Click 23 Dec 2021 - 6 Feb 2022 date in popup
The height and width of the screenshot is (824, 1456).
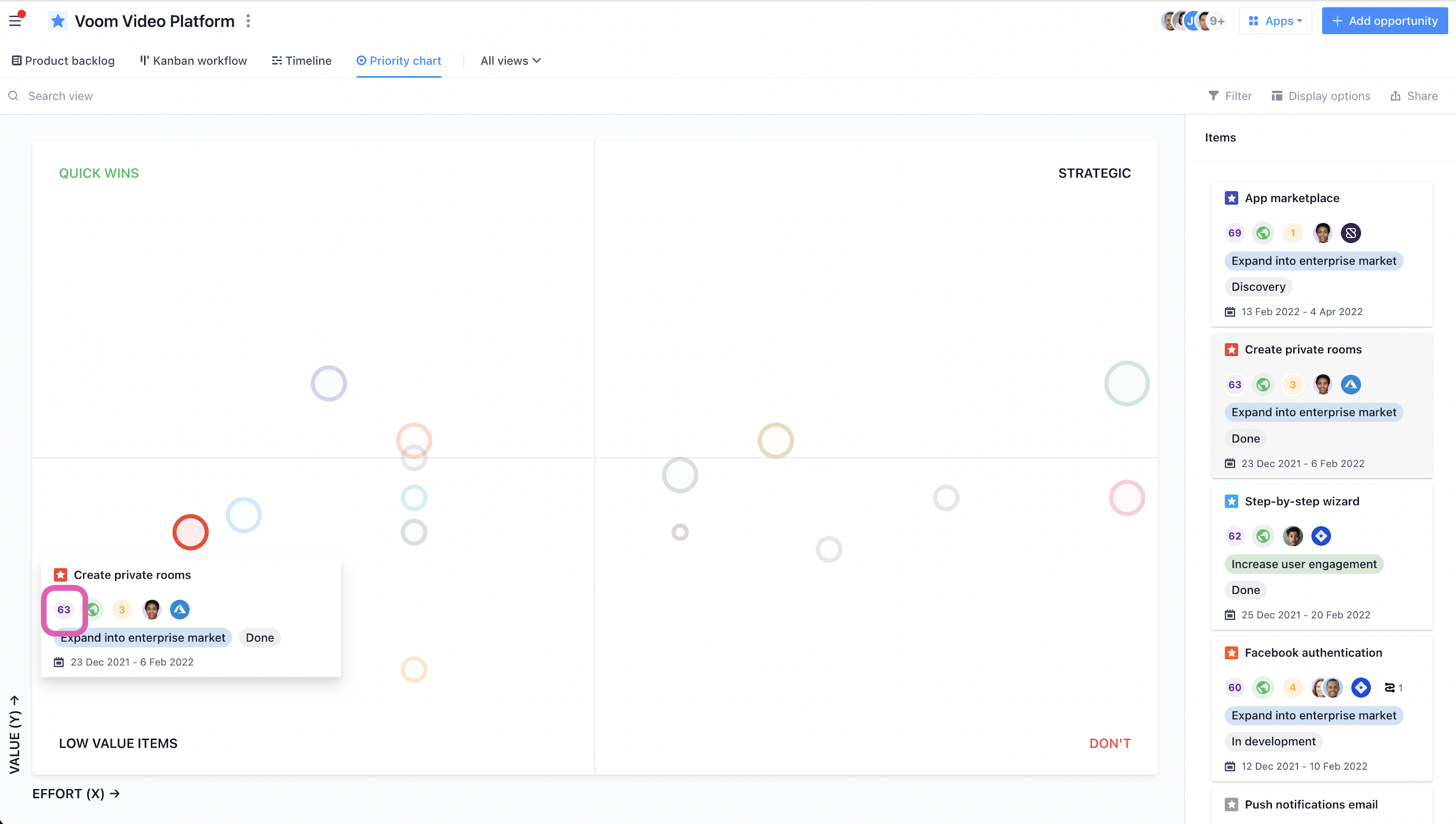point(132,662)
